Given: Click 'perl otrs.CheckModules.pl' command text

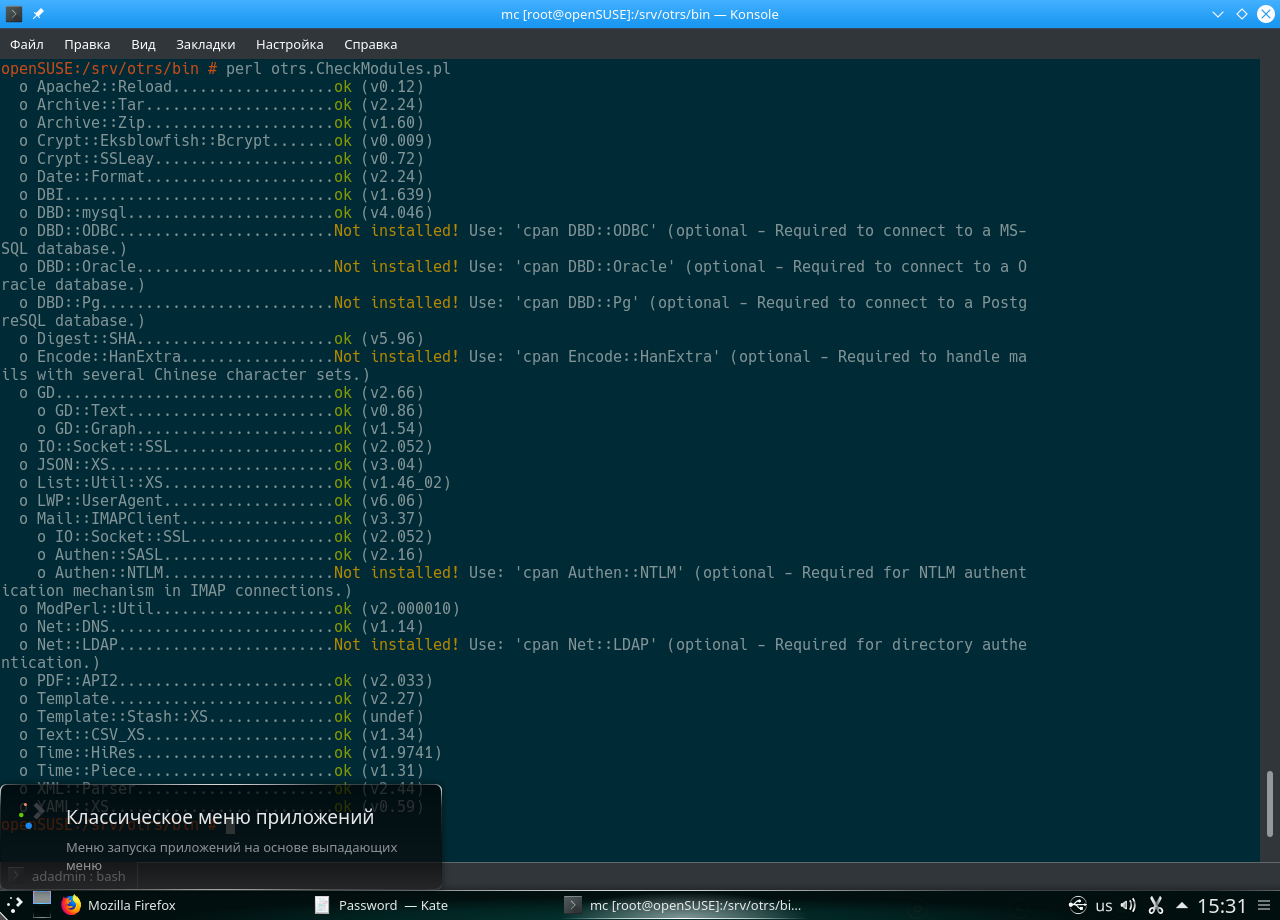Looking at the screenshot, I should click(x=338, y=69).
